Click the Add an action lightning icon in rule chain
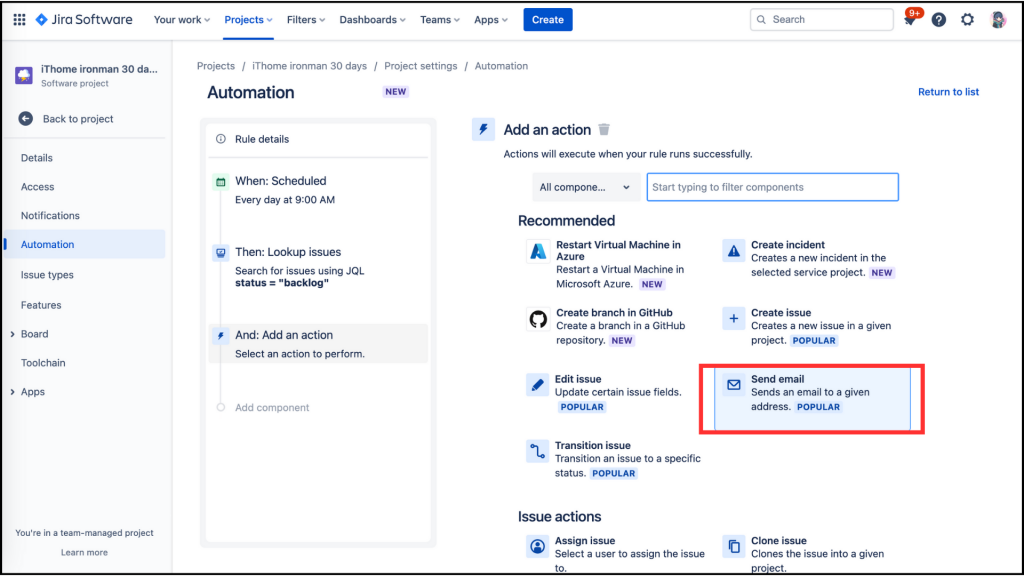This screenshot has height=576, width=1024. click(x=221, y=336)
